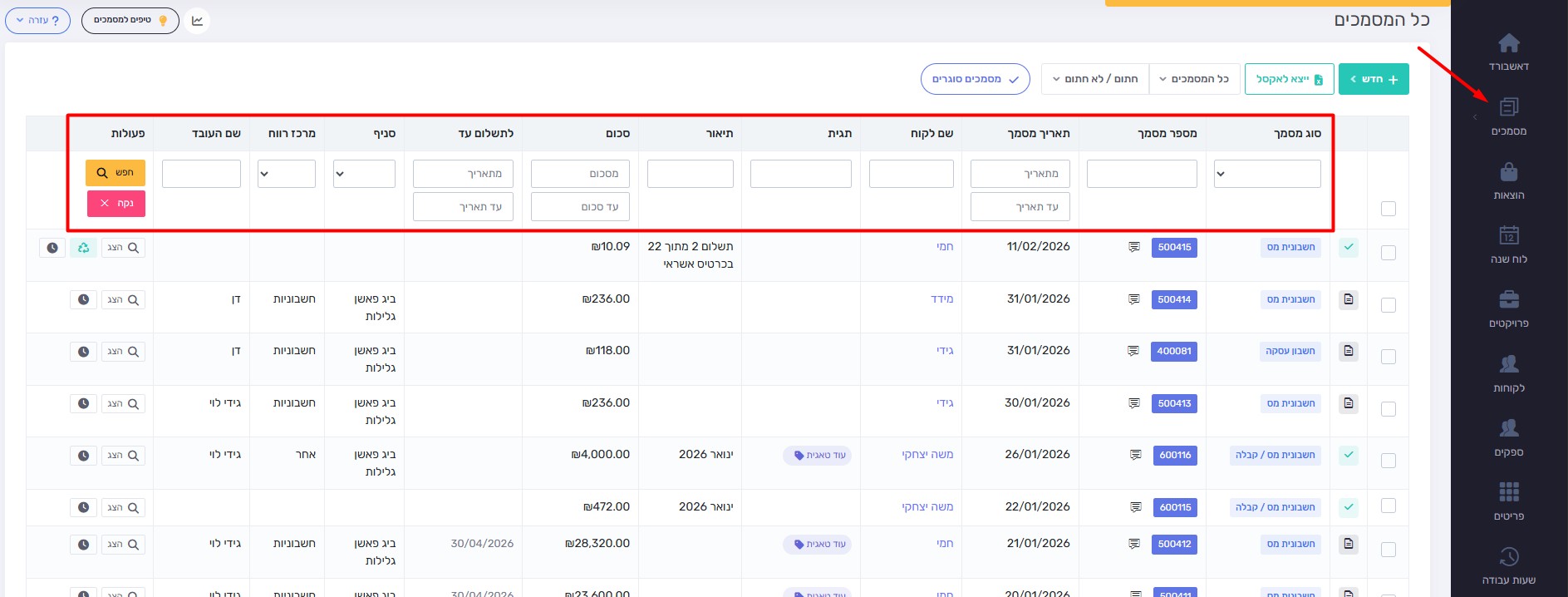Click the clock history icon for document 400081
The image size is (1568, 597).
point(83,352)
